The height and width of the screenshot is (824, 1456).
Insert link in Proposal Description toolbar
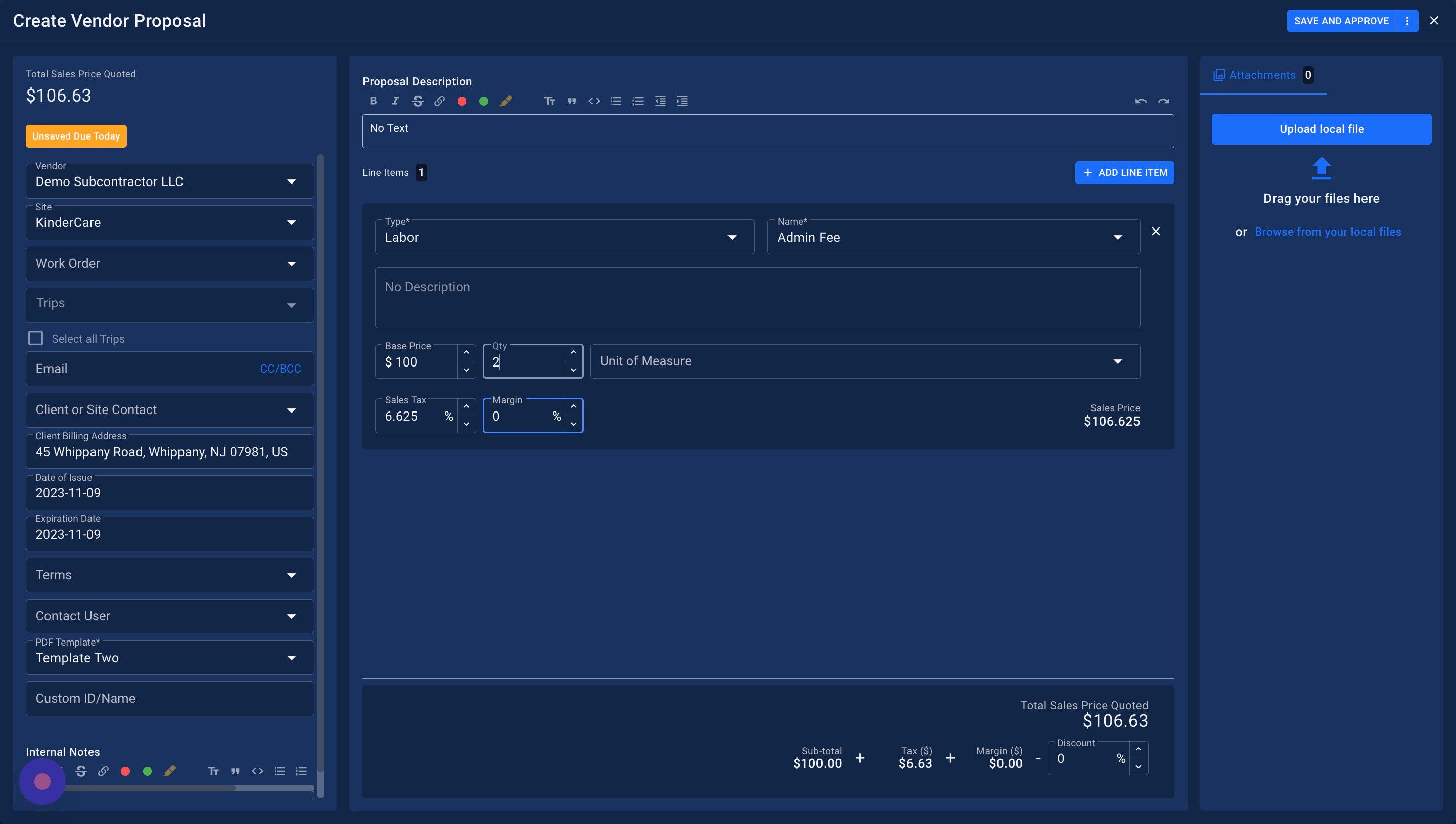coord(439,101)
